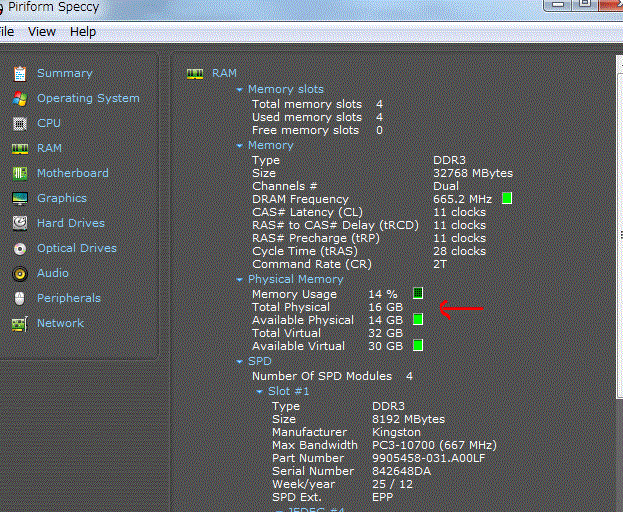
Task: Collapse the Memory section
Action: 239,146
